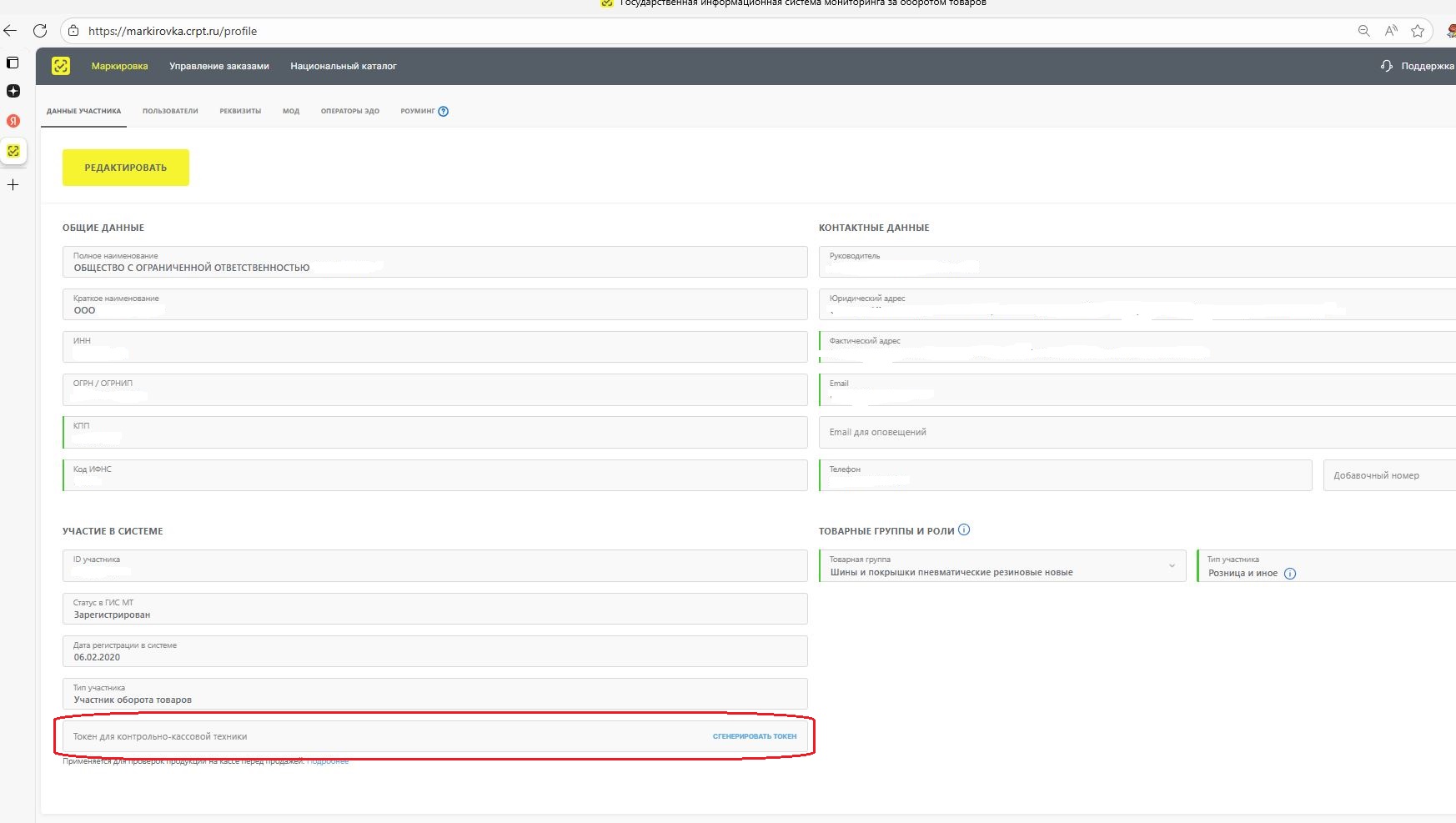This screenshot has height=823, width=1456.
Task: Open Национальный каталог in header
Action: 344,66
